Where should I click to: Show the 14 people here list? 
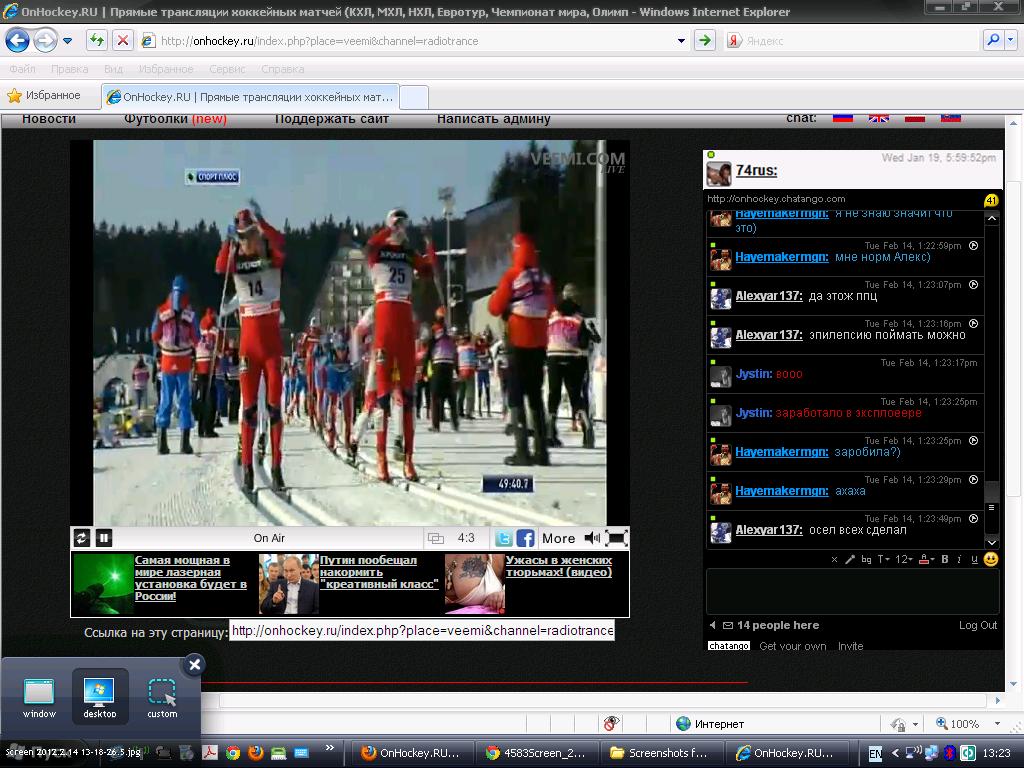point(778,625)
